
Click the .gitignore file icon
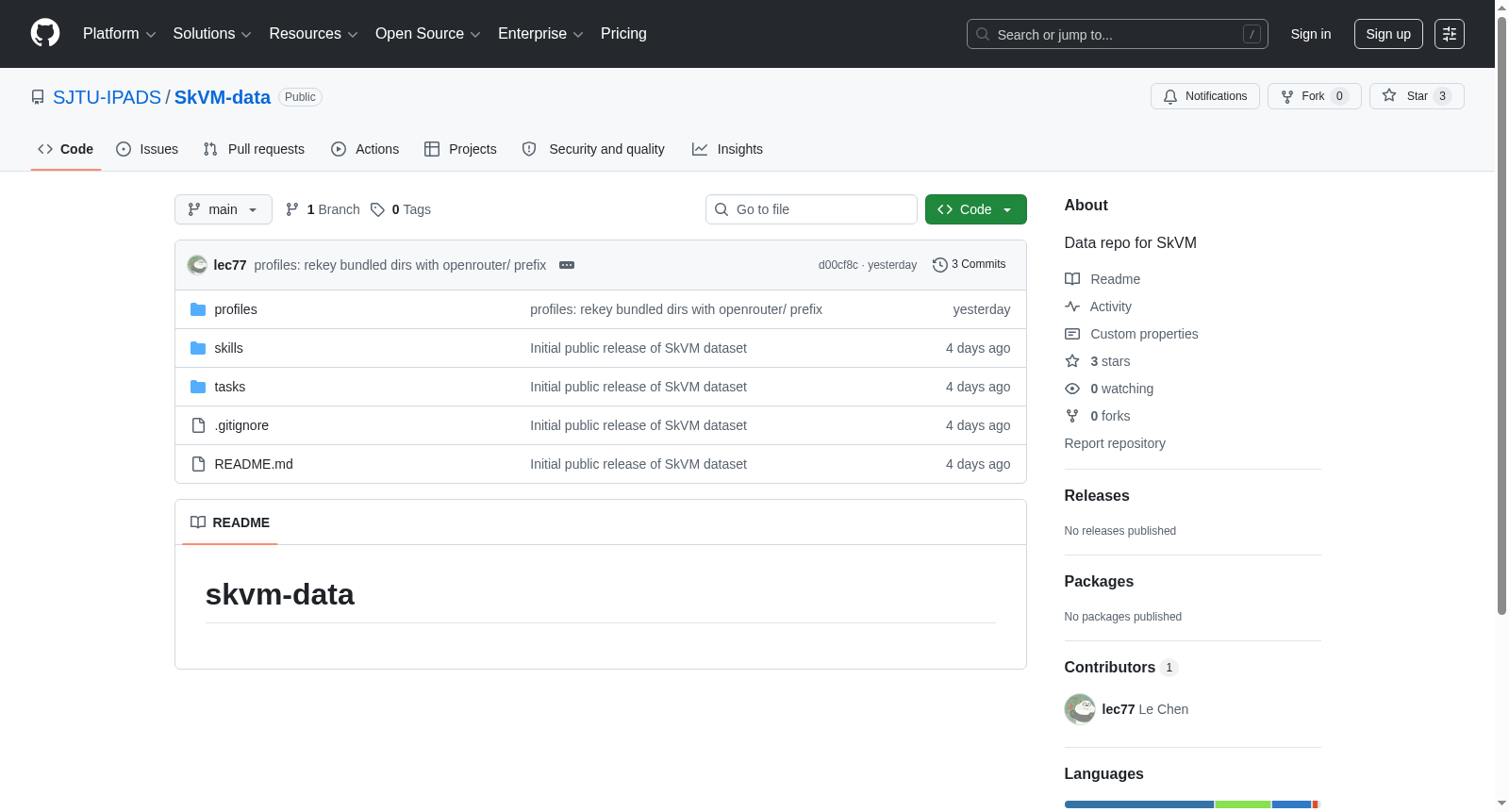[198, 425]
